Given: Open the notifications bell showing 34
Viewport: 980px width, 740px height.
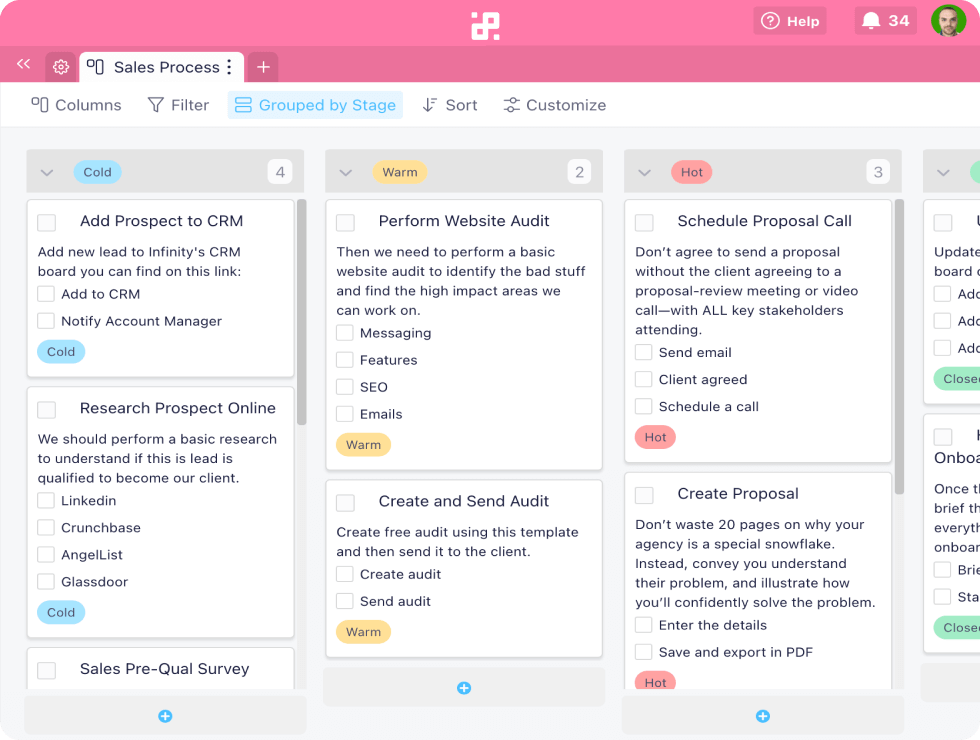Looking at the screenshot, I should pos(886,21).
